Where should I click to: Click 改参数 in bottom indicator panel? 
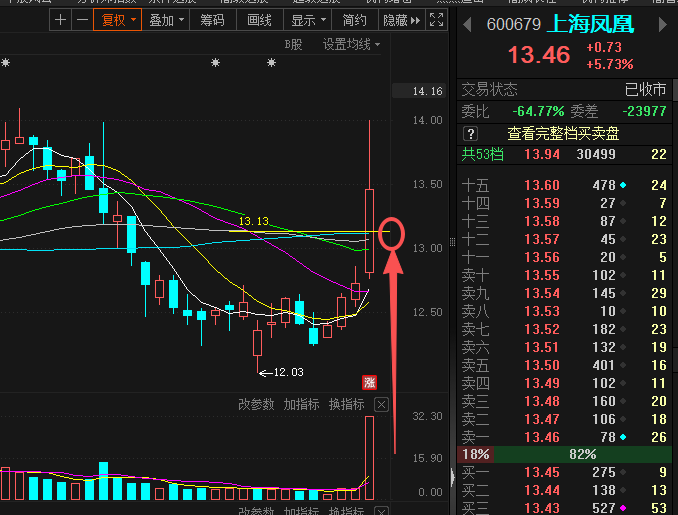click(x=256, y=511)
